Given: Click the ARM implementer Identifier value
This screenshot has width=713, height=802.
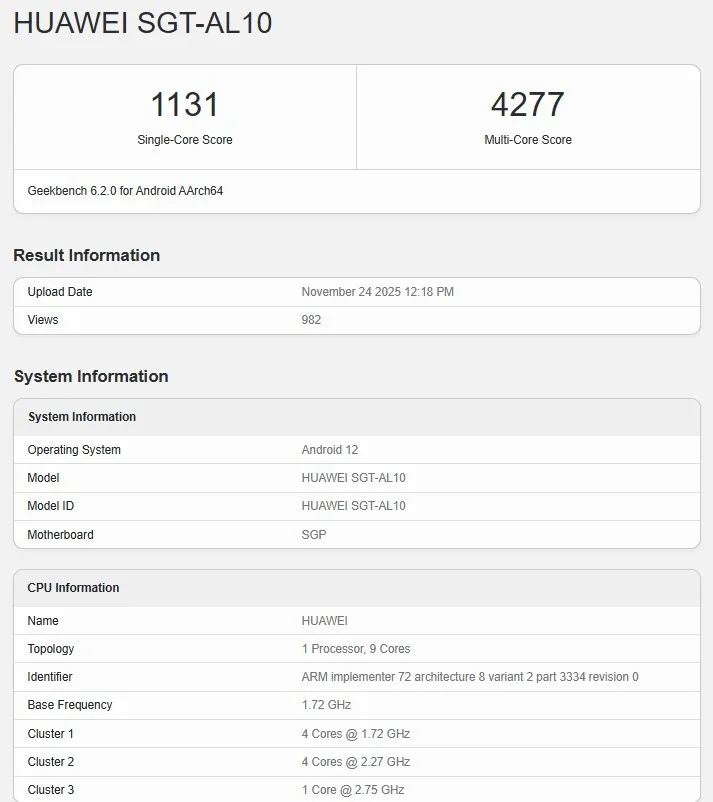Looking at the screenshot, I should (469, 677).
